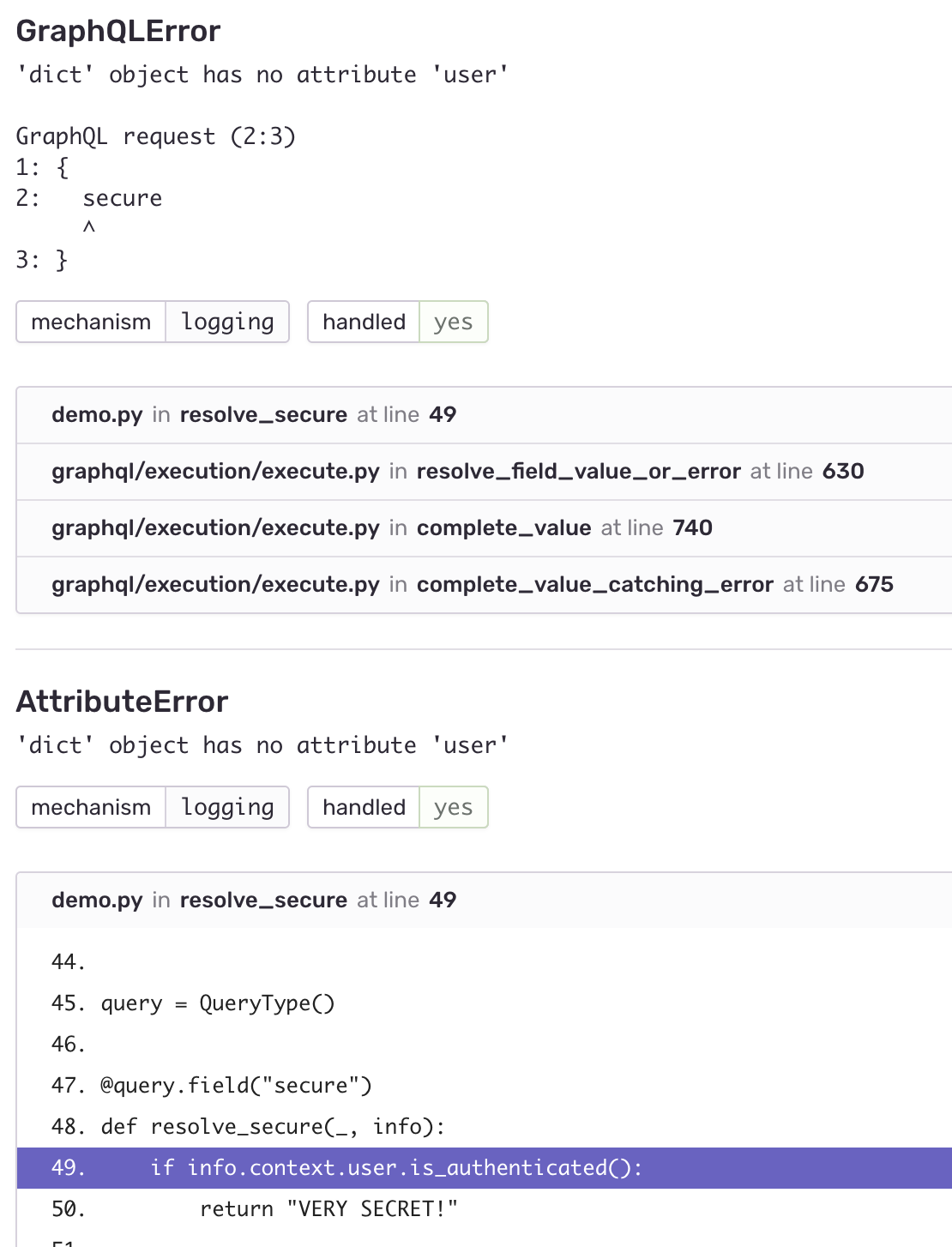Click the def resolve_secure code line

point(273,1127)
